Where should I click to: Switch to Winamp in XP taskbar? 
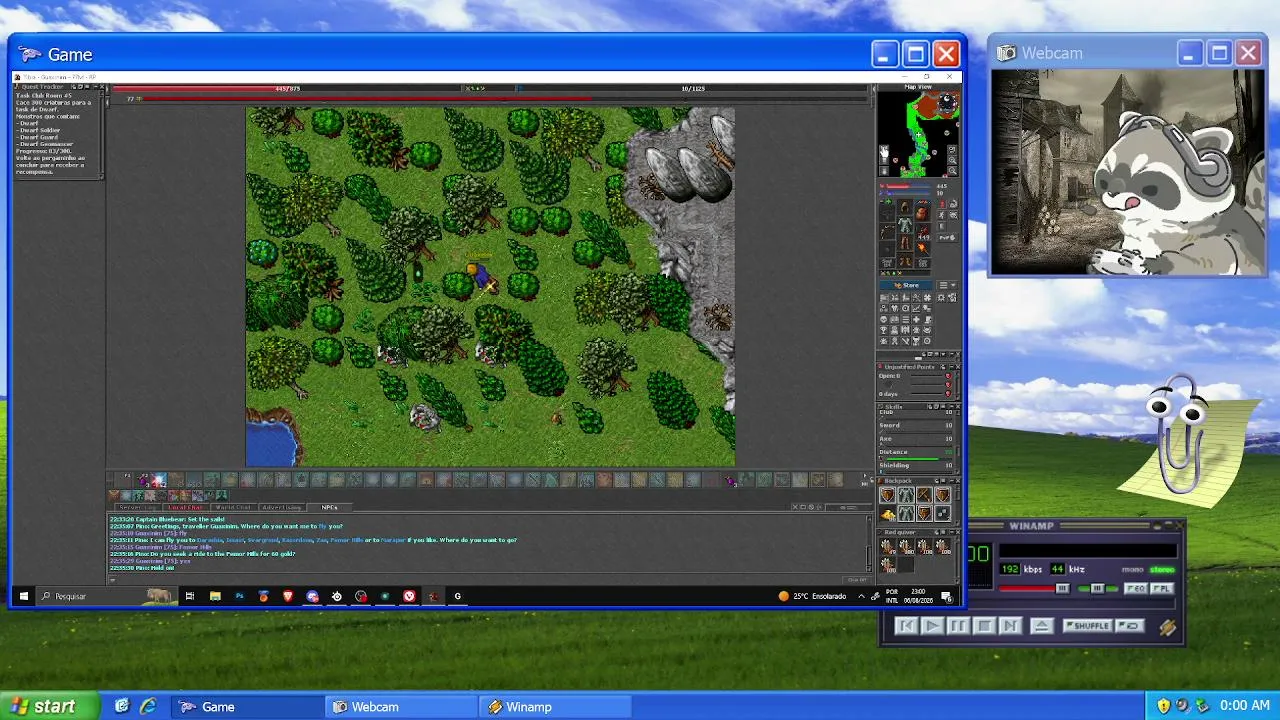pos(556,707)
